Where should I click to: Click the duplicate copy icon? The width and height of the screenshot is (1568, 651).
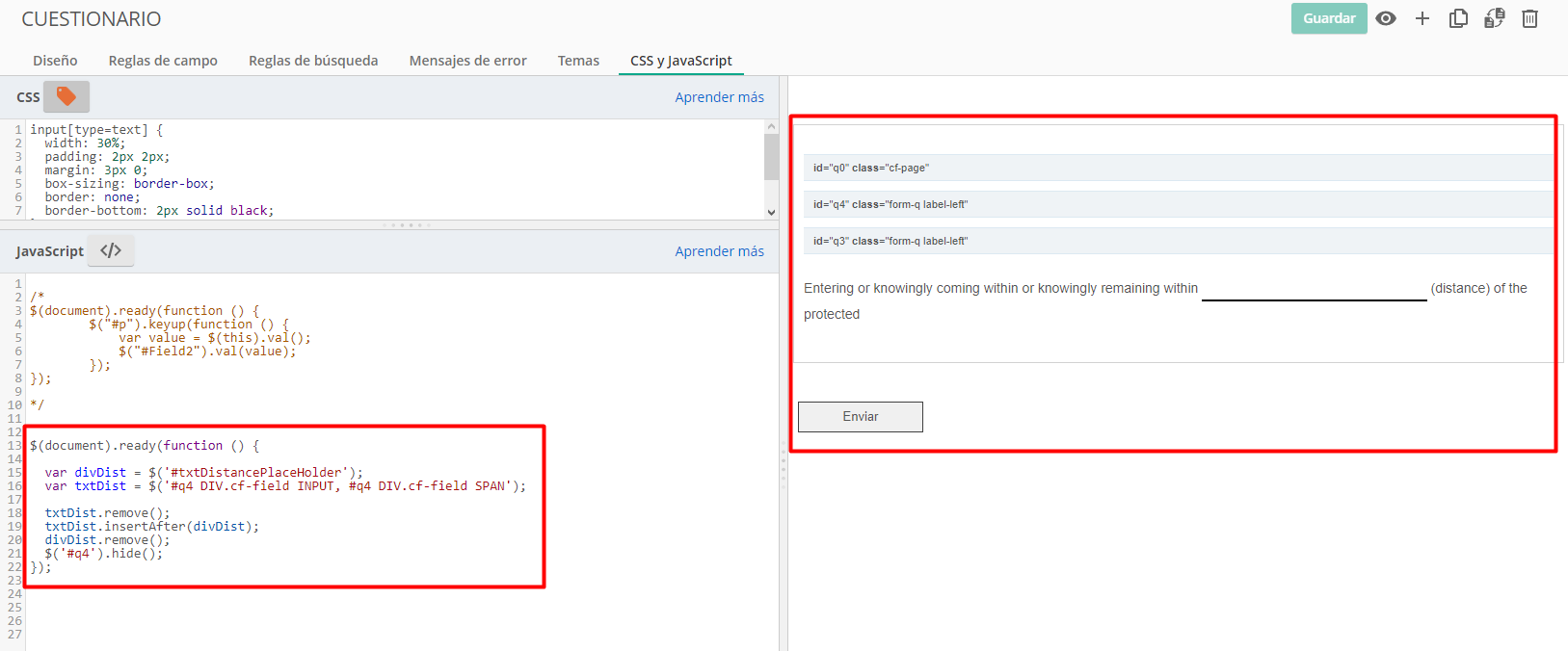click(1458, 18)
